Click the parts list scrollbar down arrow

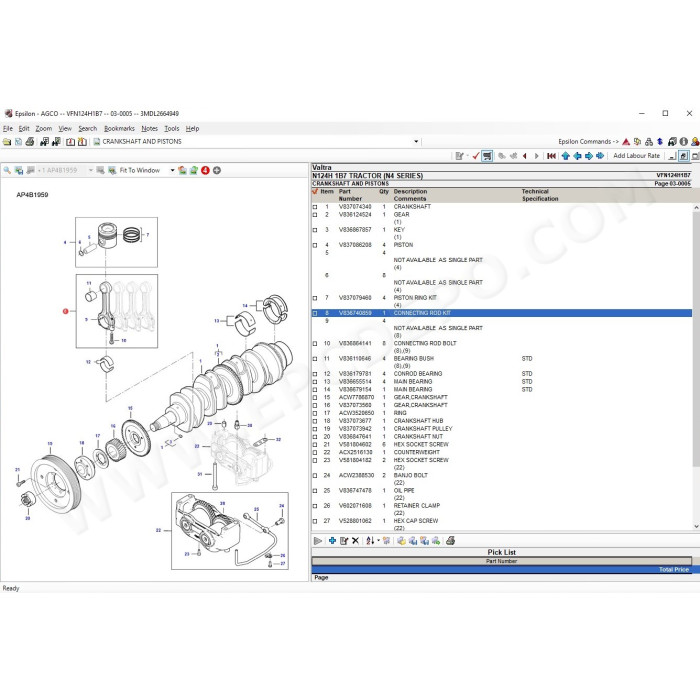point(696,527)
